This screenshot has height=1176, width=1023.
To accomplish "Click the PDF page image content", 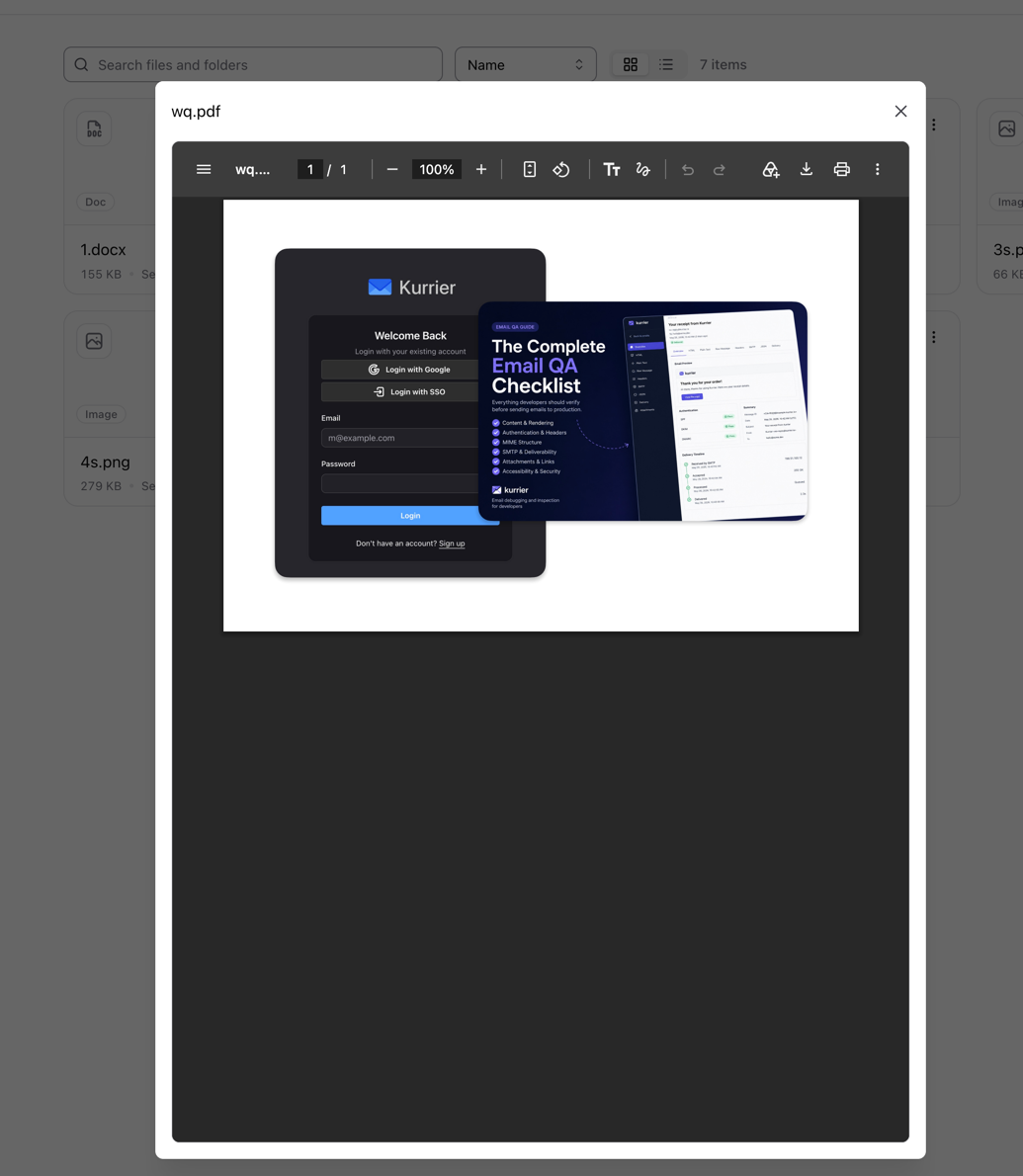I will pos(541,415).
